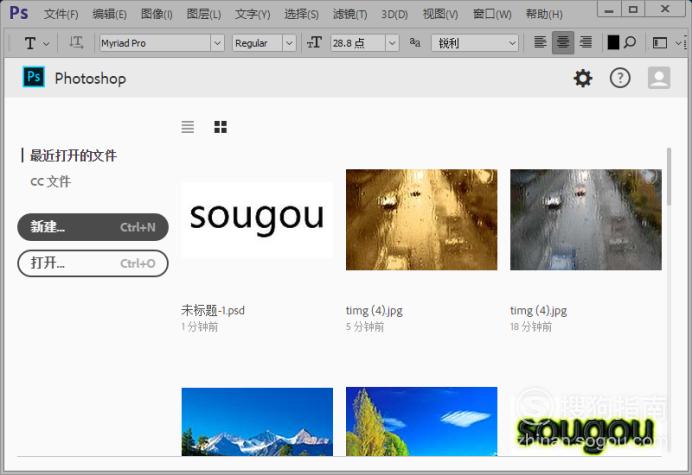This screenshot has width=692, height=475.
Task: Open the 窗口(W) menu
Action: (492, 14)
